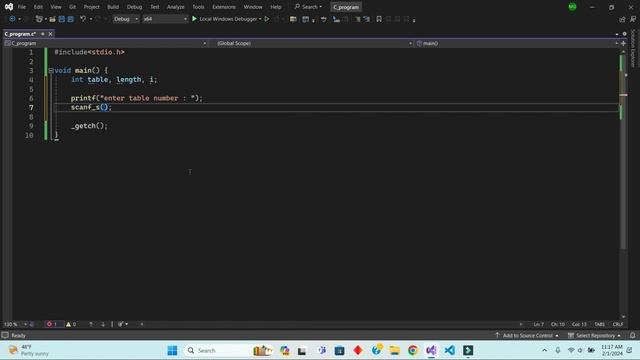Go to next issue down arrow
Screen dimensions: 640x360
click(x=103, y=324)
